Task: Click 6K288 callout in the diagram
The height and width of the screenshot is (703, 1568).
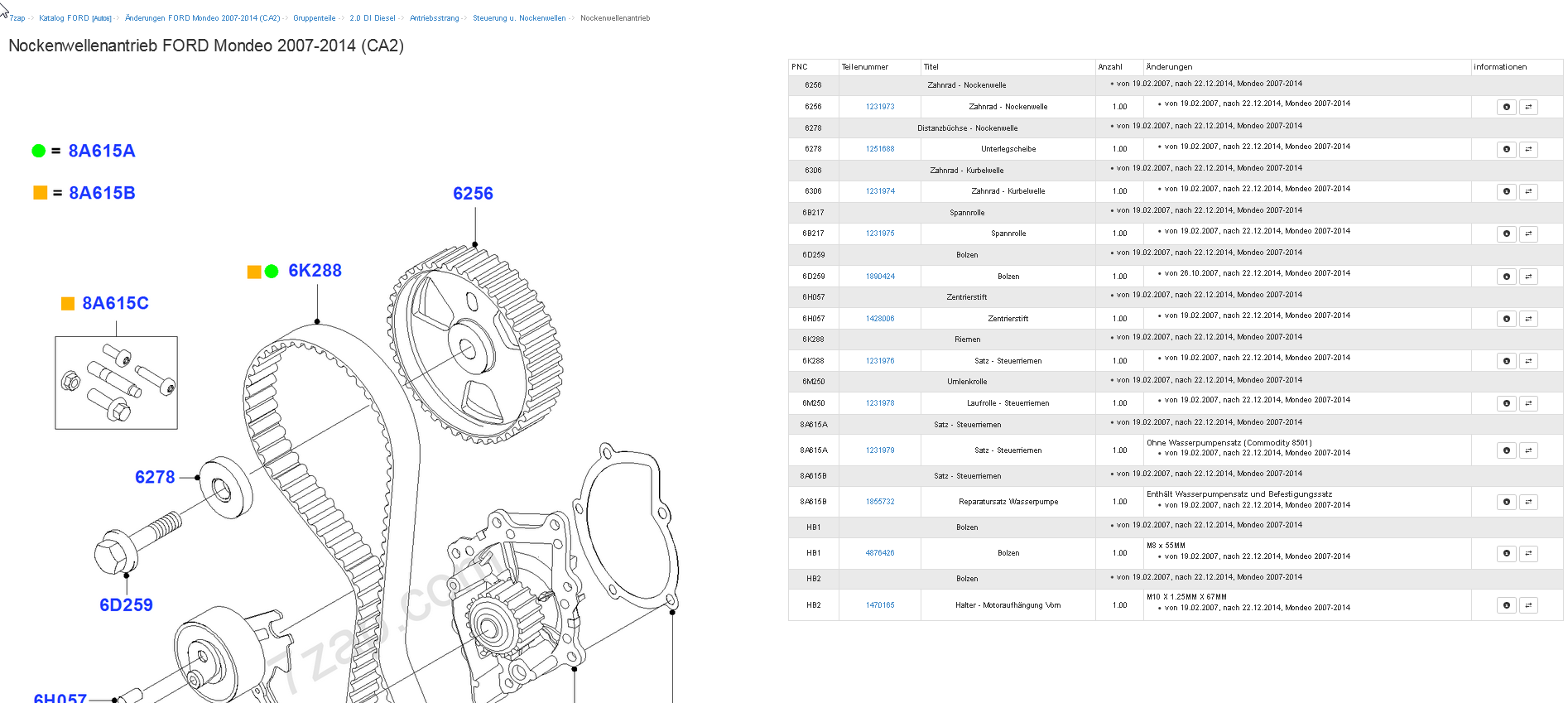Action: (x=315, y=271)
